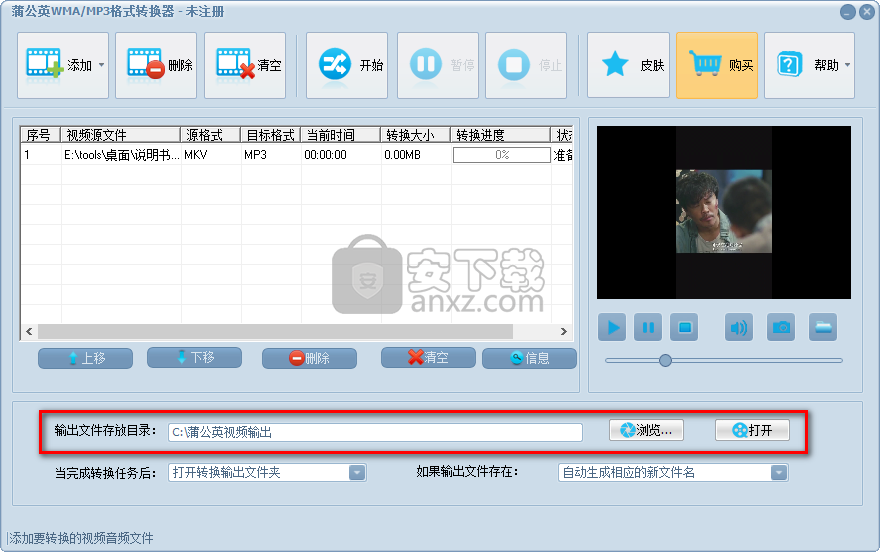The width and height of the screenshot is (880, 552).
Task: Click the video preview thumbnail
Action: click(x=723, y=211)
